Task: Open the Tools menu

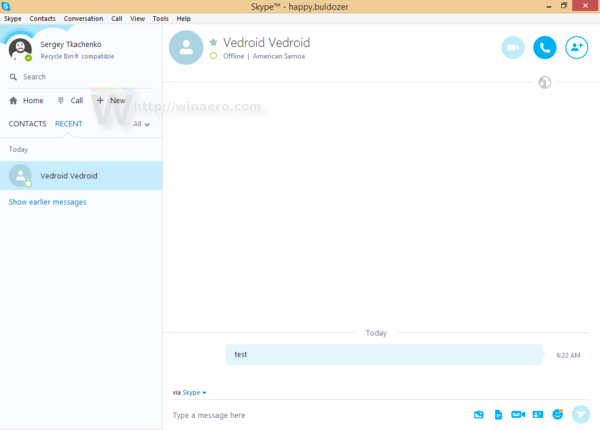Action: pos(160,18)
